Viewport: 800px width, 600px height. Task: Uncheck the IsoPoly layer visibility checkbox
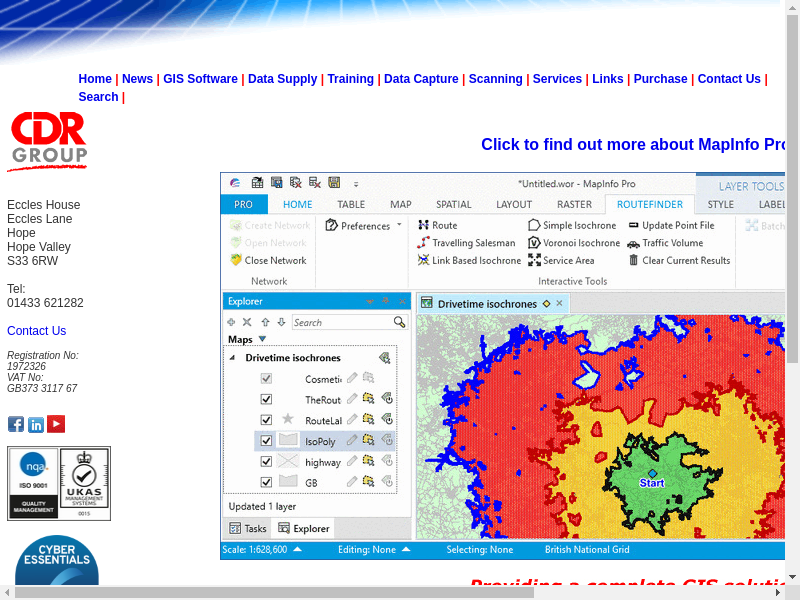point(266,440)
